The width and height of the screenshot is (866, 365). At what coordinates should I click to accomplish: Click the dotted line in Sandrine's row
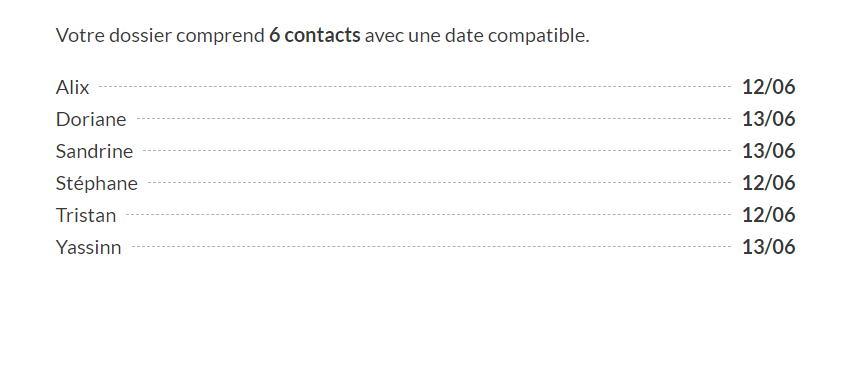[437, 151]
